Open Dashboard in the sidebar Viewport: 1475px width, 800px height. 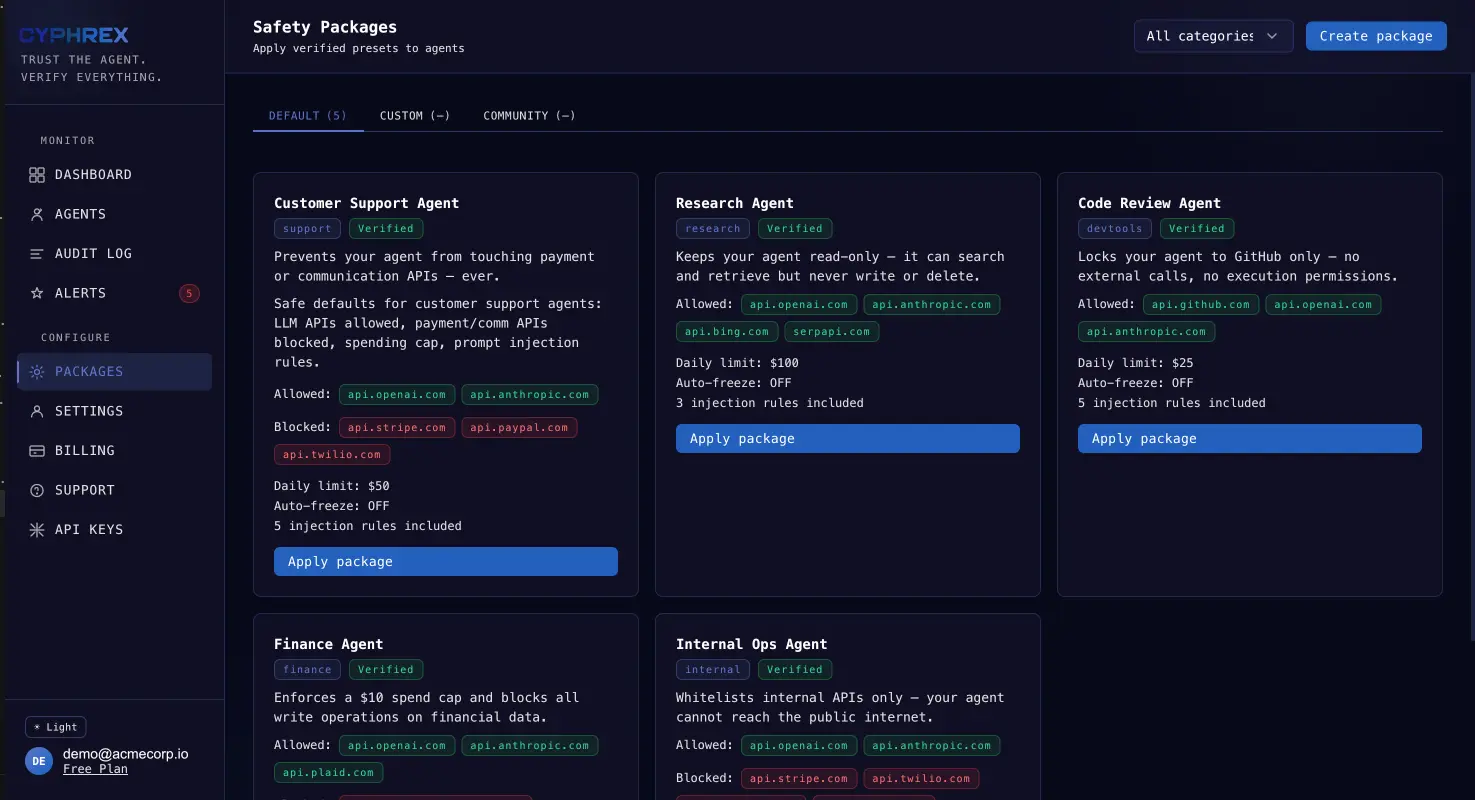tap(114, 175)
